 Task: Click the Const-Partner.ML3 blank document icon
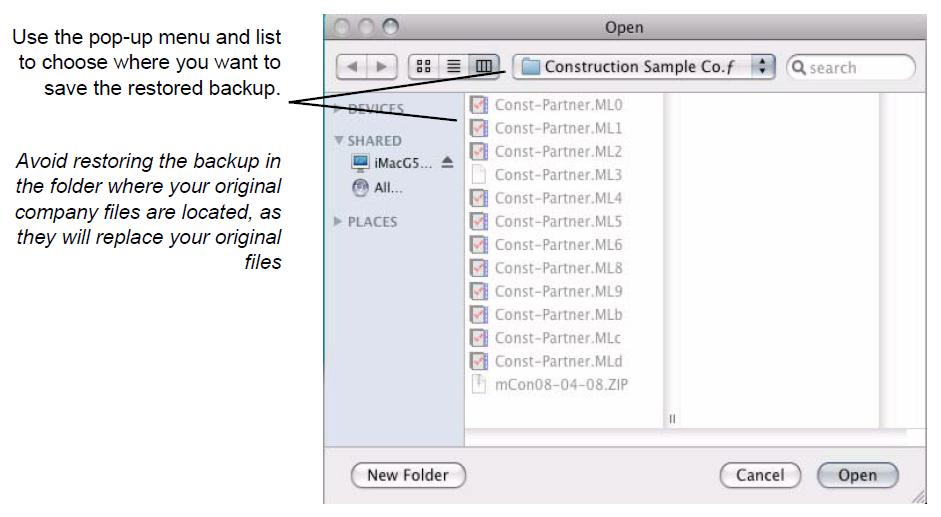pos(479,174)
